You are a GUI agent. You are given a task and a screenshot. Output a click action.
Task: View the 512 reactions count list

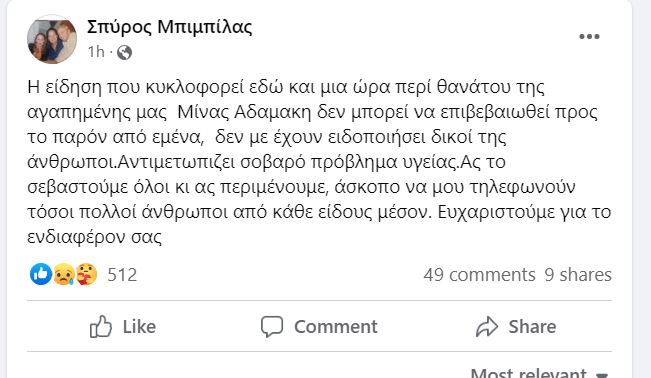(x=122, y=275)
